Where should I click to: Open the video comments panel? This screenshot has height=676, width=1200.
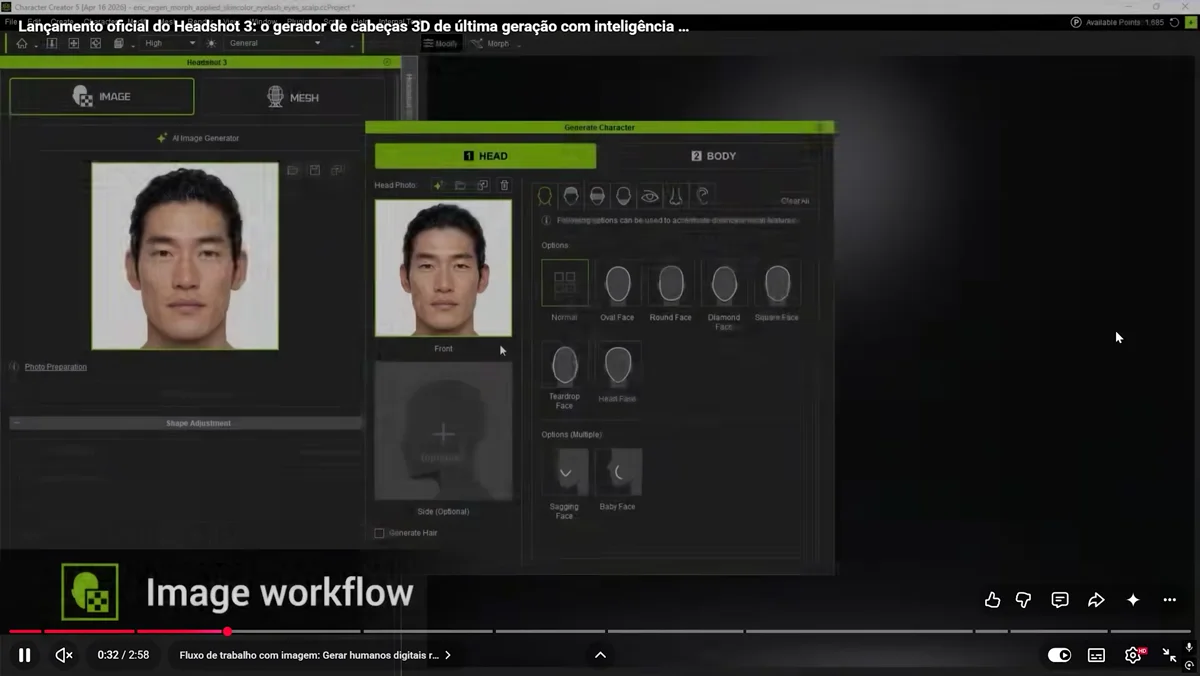tap(1060, 600)
